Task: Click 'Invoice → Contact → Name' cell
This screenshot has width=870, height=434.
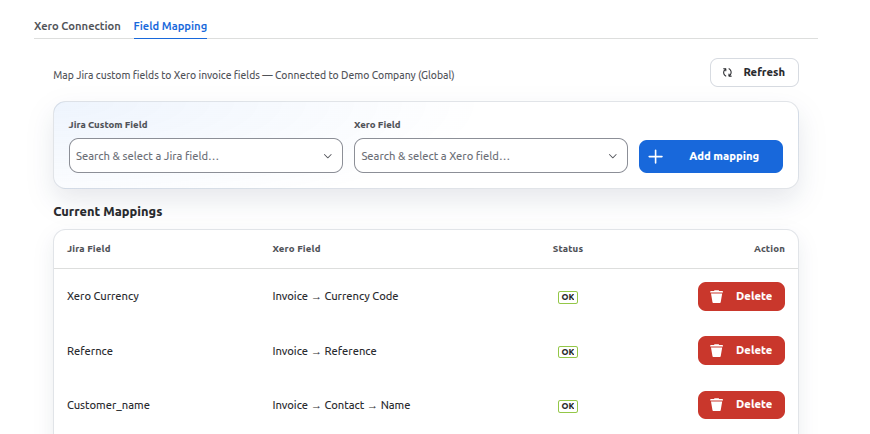Action: (x=341, y=405)
